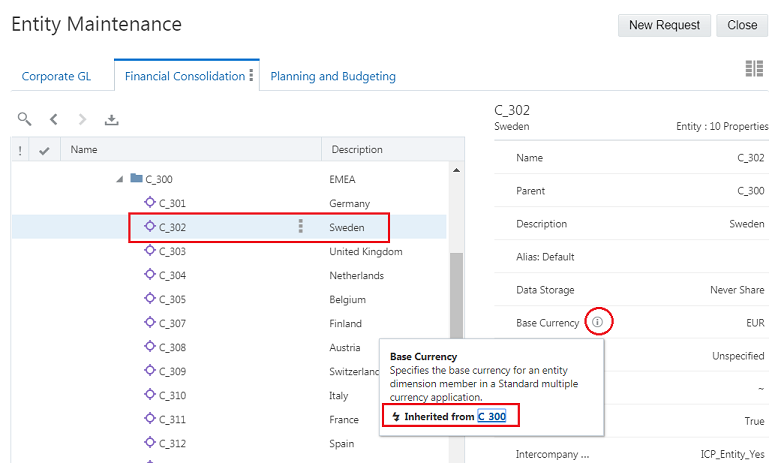Click the C_300 folder icon
The width and height of the screenshot is (775, 463).
[x=136, y=178]
